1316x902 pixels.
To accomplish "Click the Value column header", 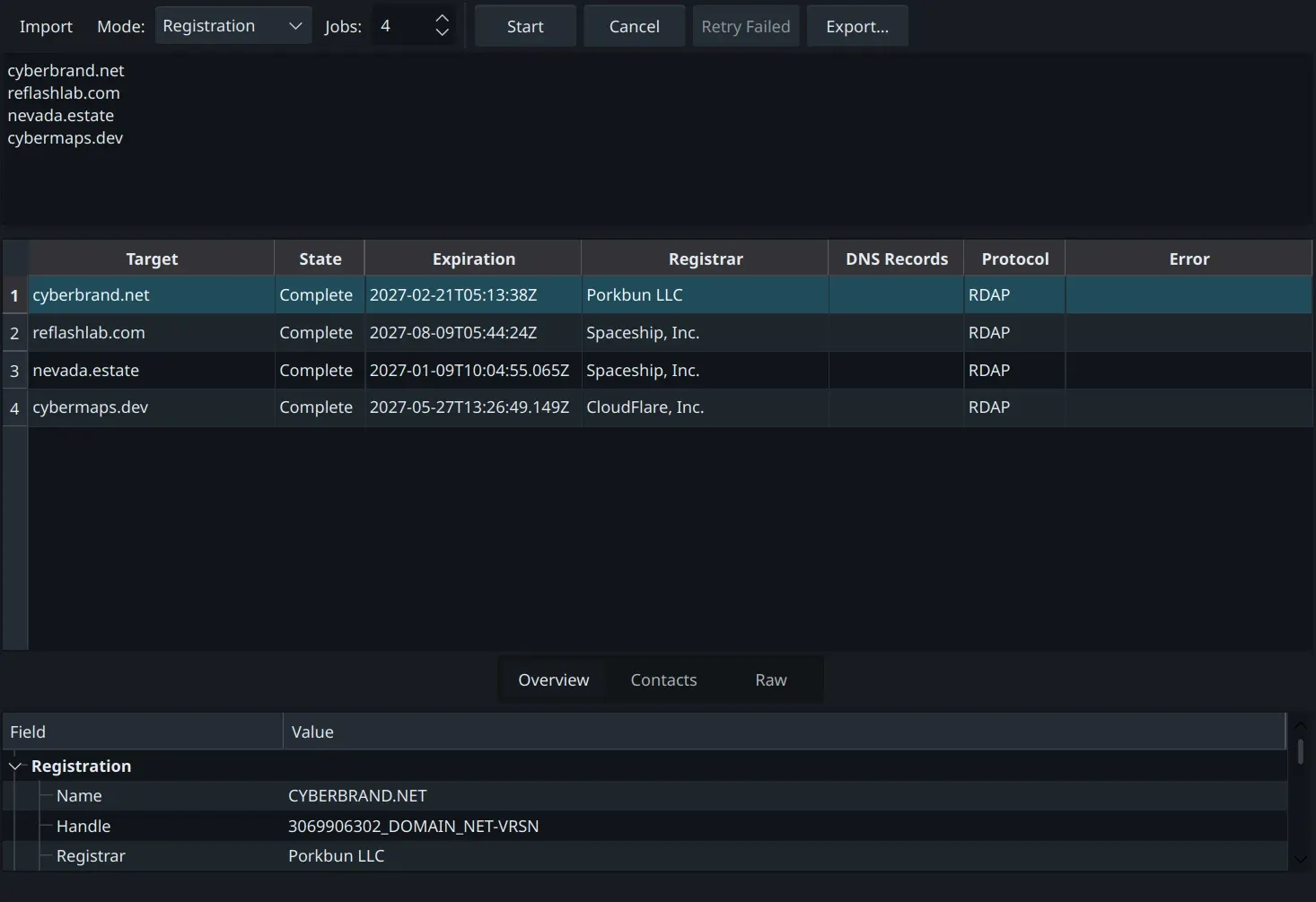I will [x=785, y=731].
